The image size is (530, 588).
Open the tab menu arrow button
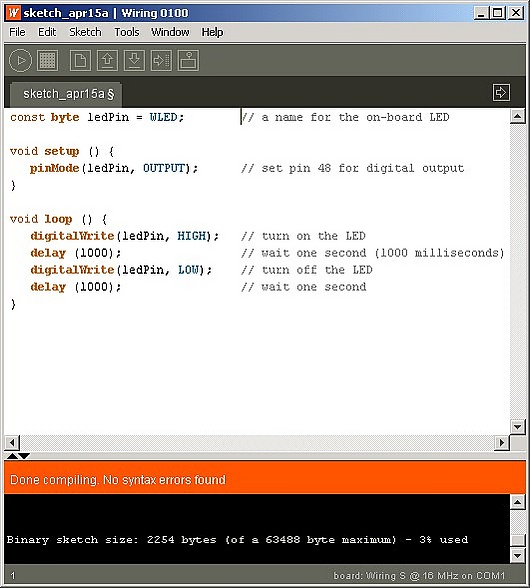tap(501, 92)
